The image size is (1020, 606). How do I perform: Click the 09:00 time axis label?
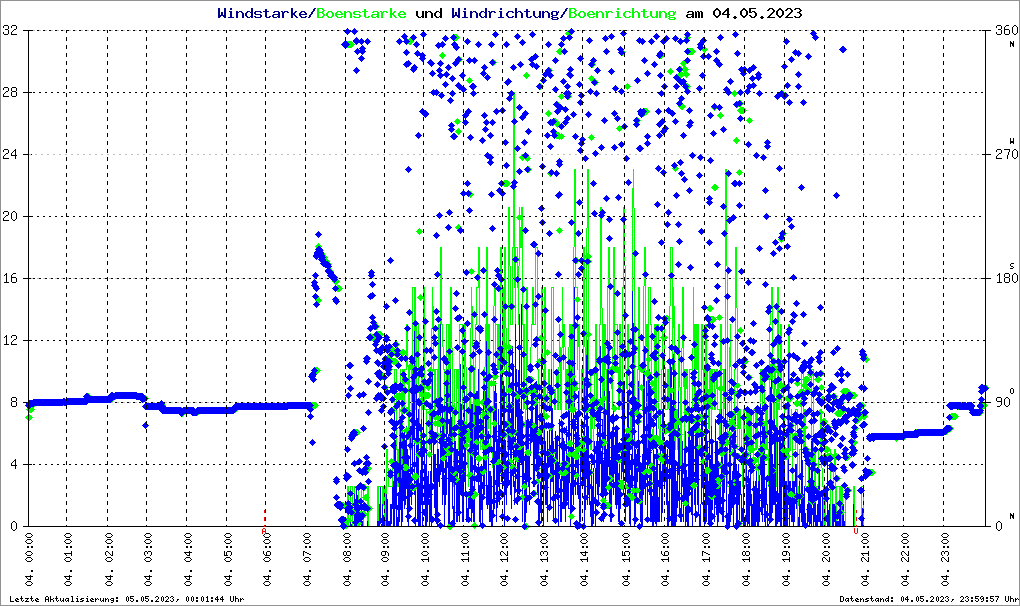tap(387, 560)
